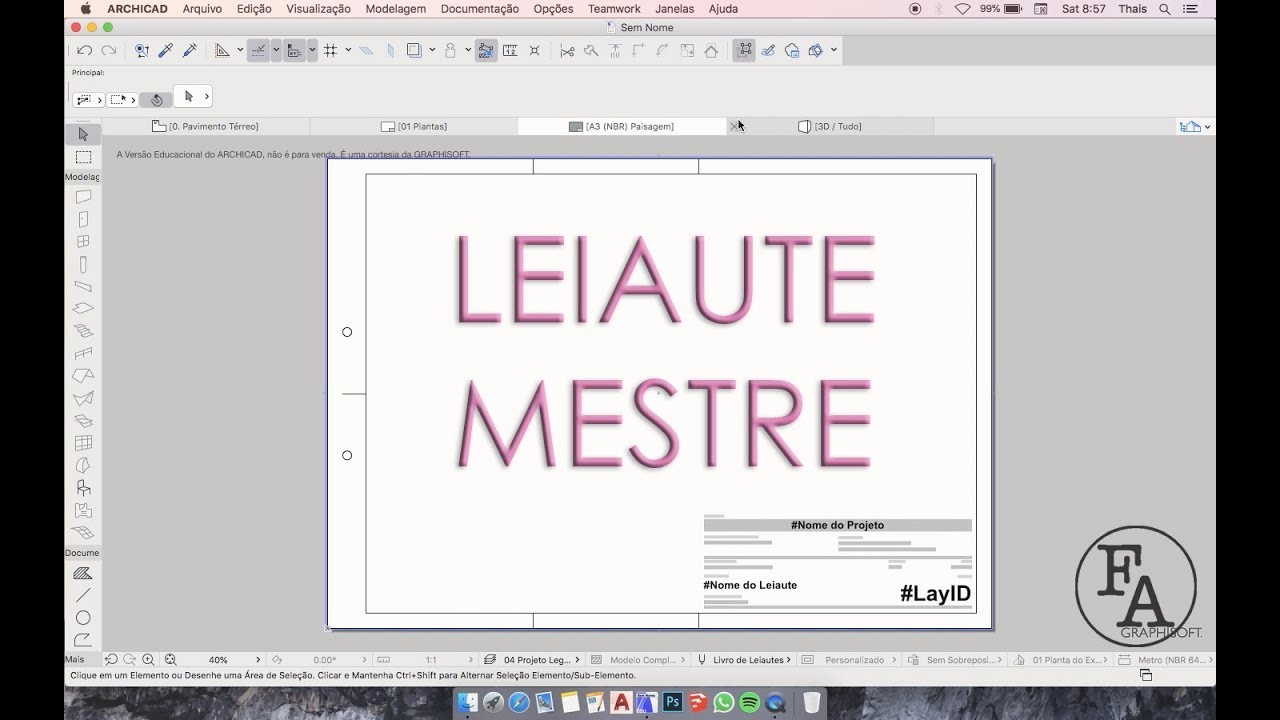Select the Shell tool in toolbox

coord(83,398)
